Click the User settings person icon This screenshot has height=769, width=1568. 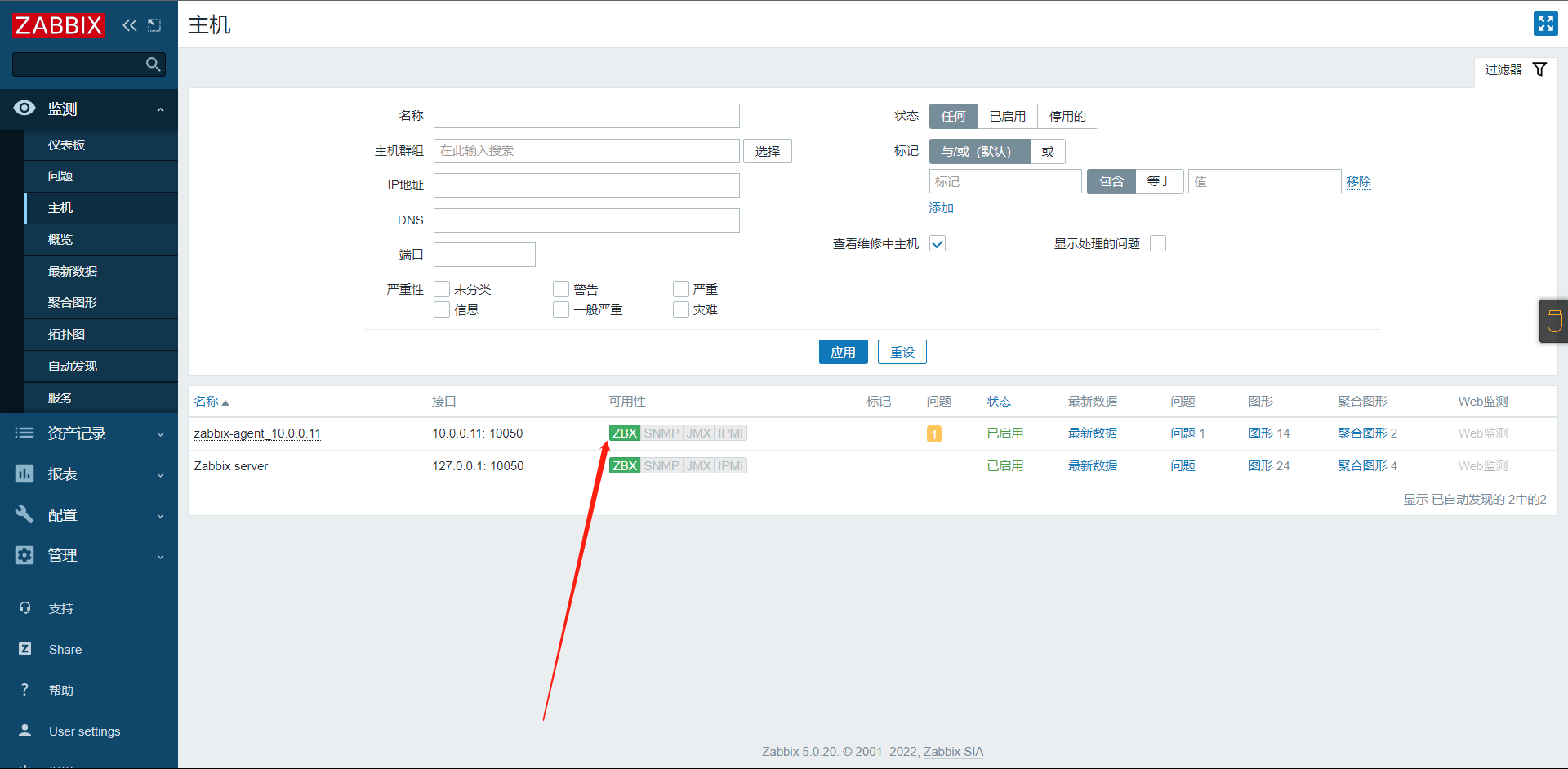pos(25,731)
